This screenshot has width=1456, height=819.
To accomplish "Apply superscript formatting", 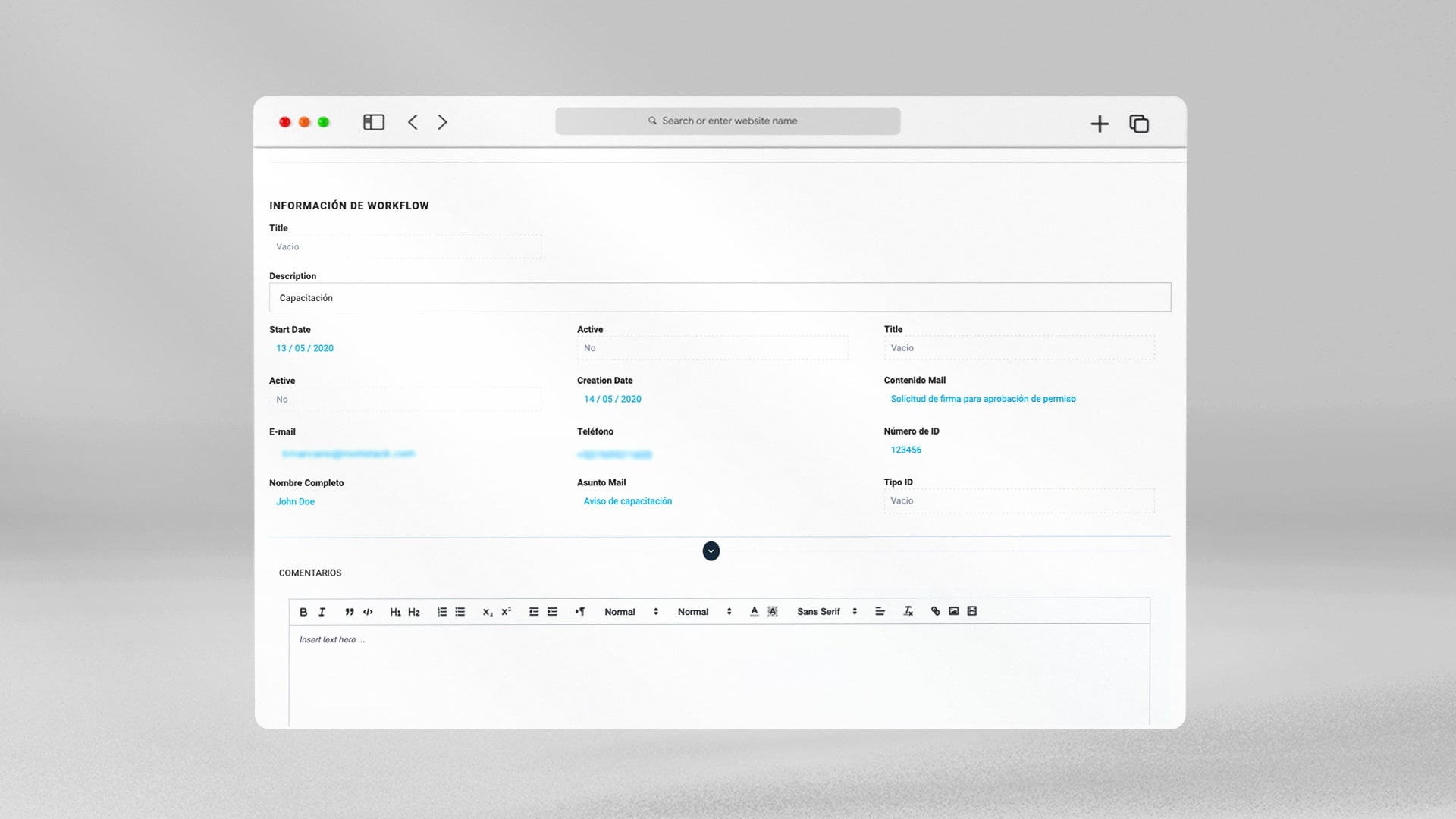I will 507,612.
